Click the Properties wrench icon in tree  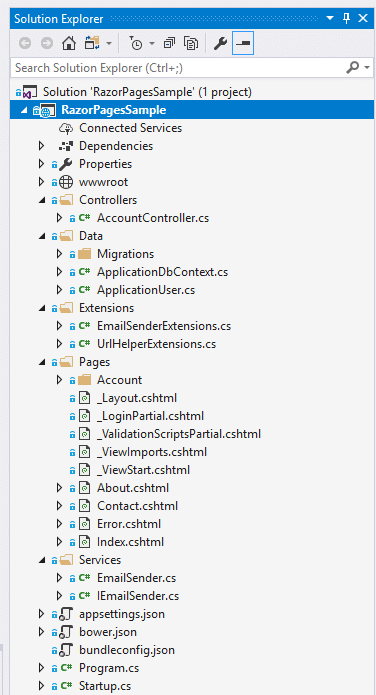click(66, 164)
